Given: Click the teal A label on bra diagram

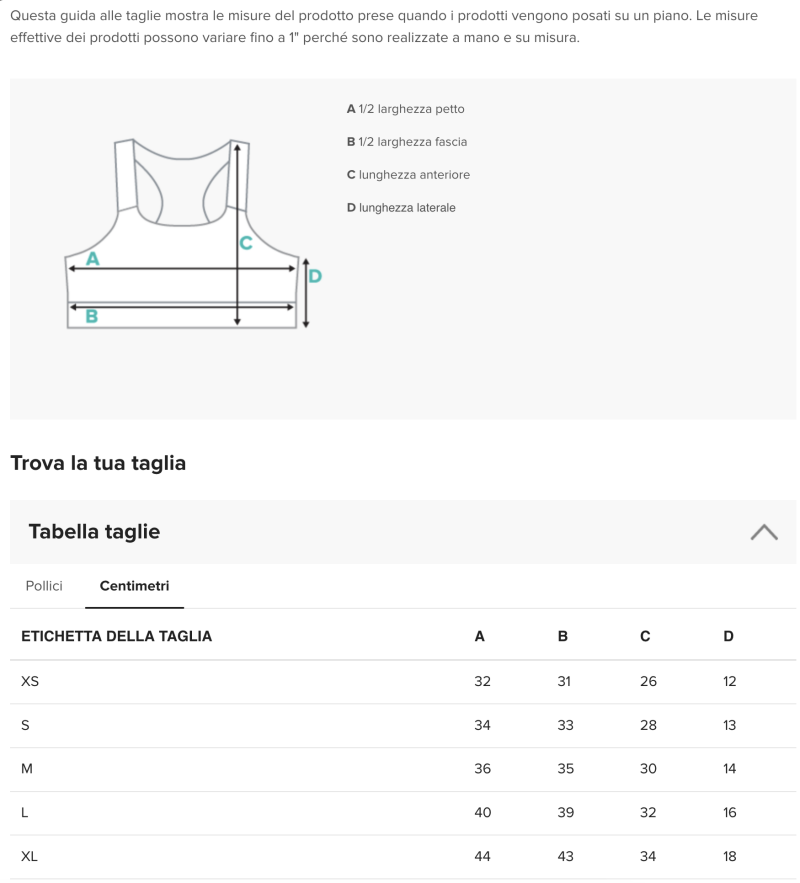Looking at the screenshot, I should (93, 259).
